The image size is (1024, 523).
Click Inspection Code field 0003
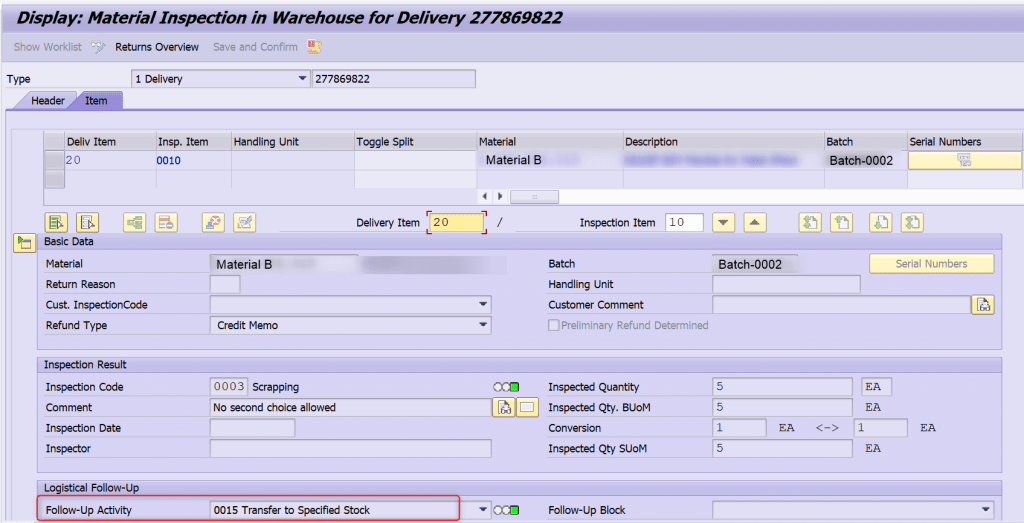tap(229, 387)
